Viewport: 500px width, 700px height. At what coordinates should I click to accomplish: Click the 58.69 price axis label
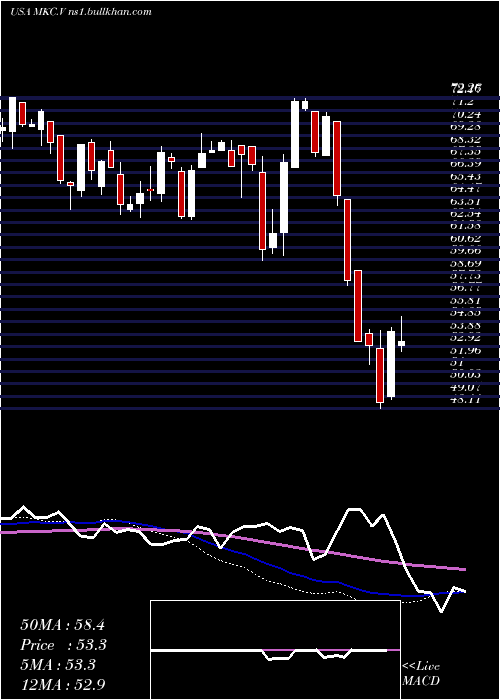pyautogui.click(x=466, y=263)
